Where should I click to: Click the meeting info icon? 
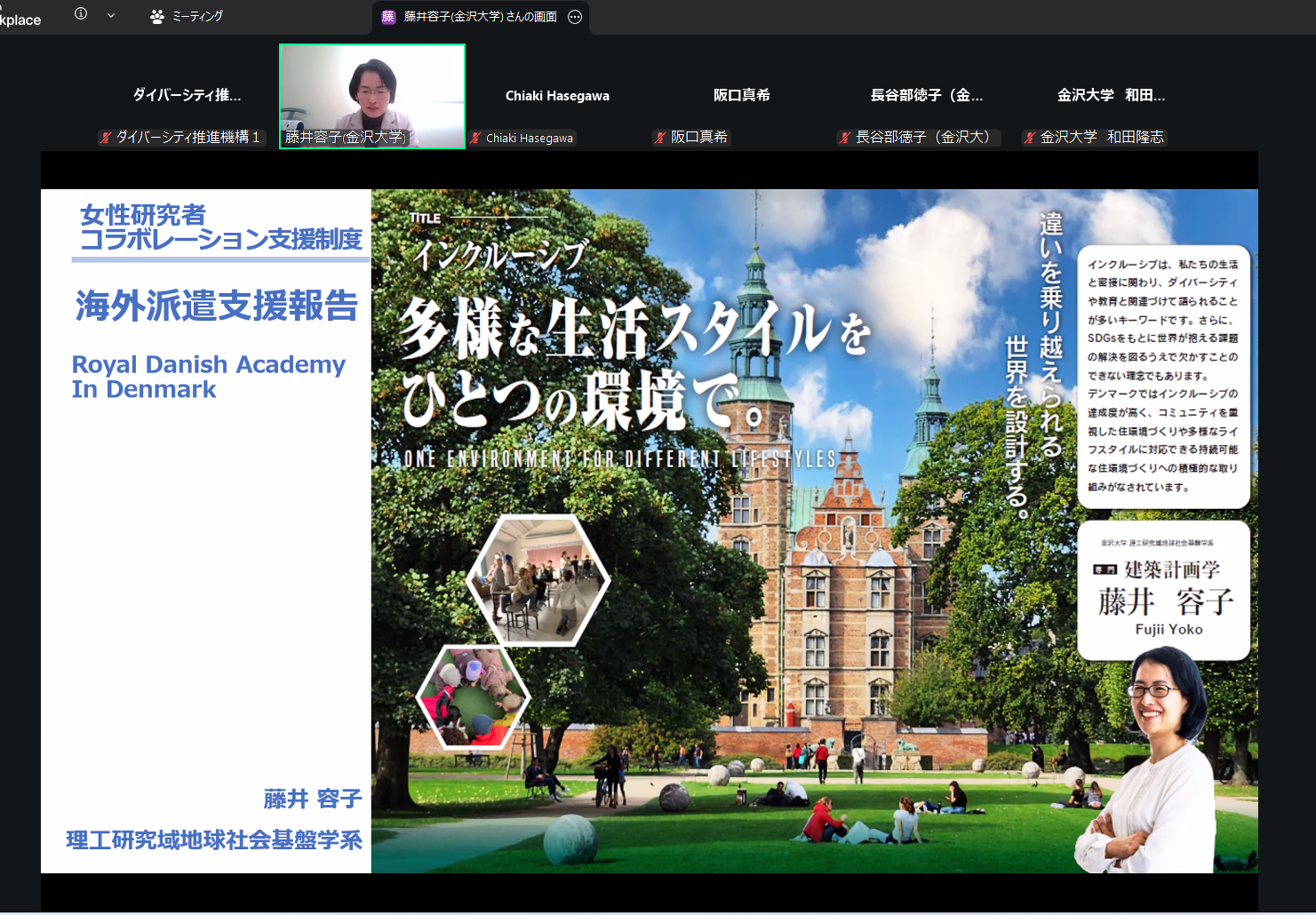[81, 14]
